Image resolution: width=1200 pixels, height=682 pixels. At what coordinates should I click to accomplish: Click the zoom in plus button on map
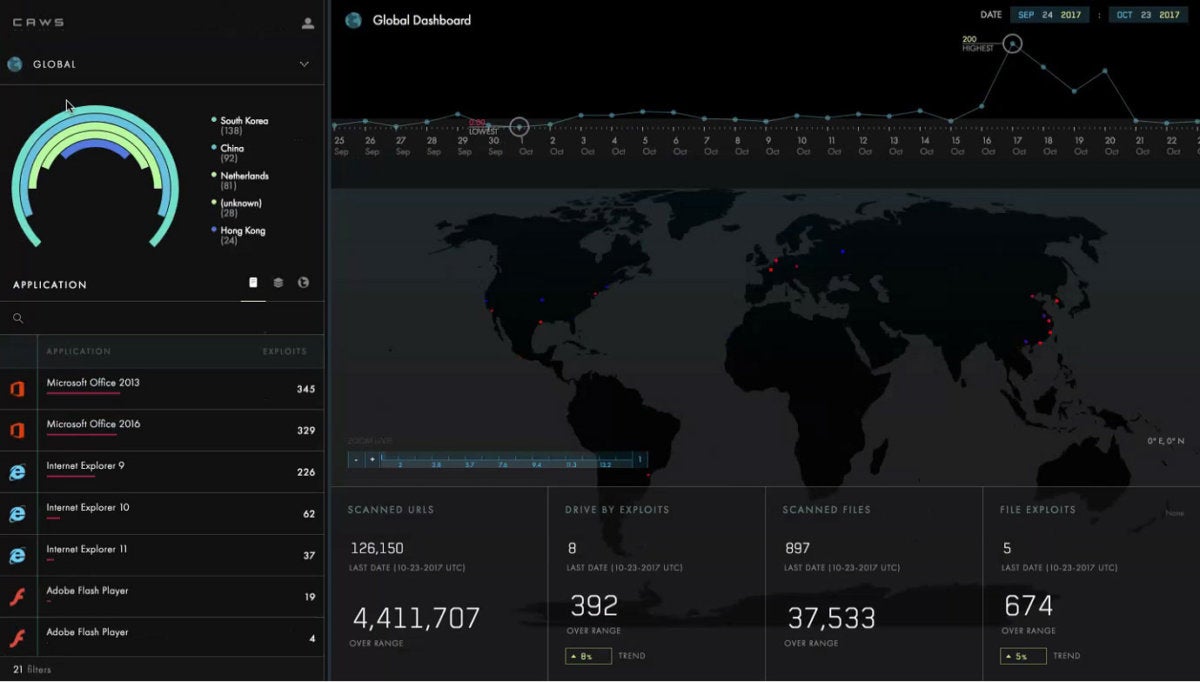[372, 460]
